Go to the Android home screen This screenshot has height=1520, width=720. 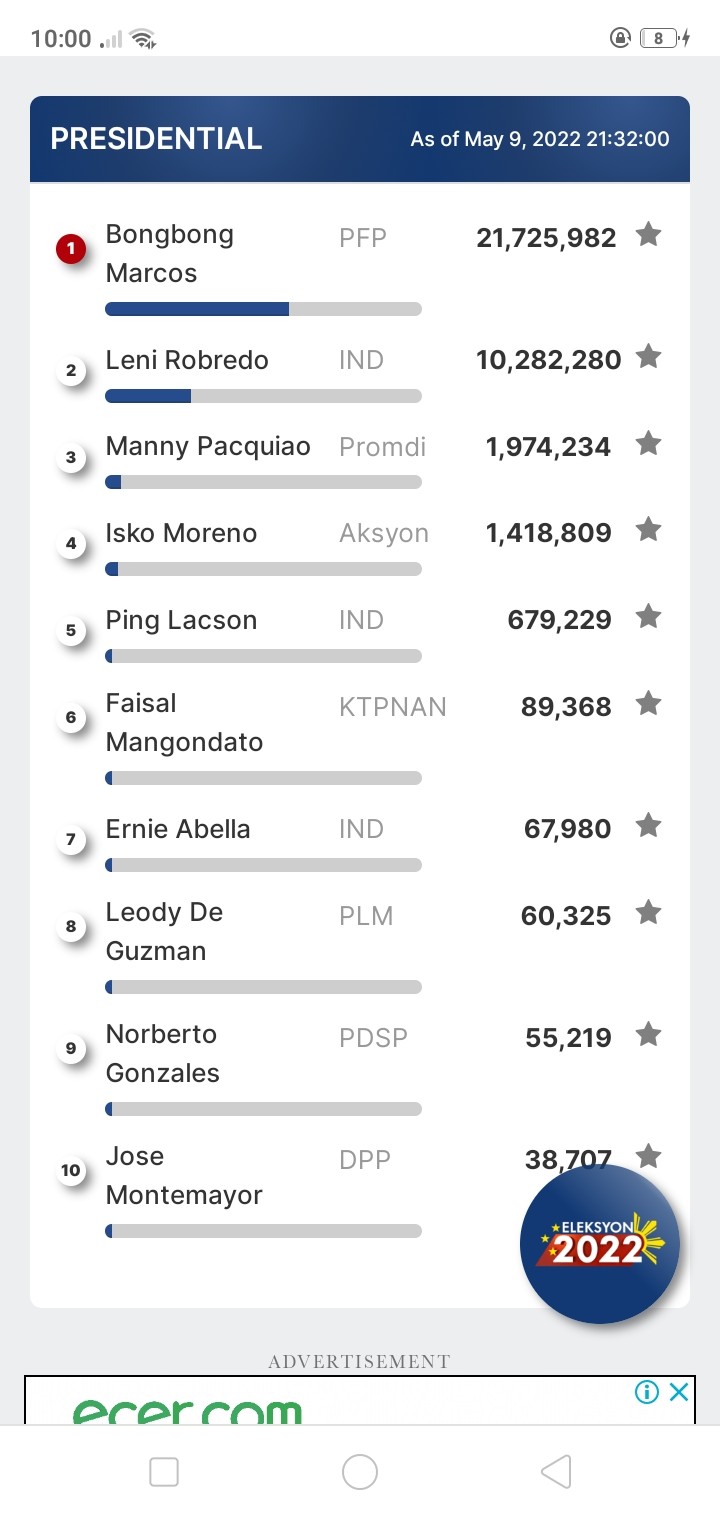[360, 1471]
